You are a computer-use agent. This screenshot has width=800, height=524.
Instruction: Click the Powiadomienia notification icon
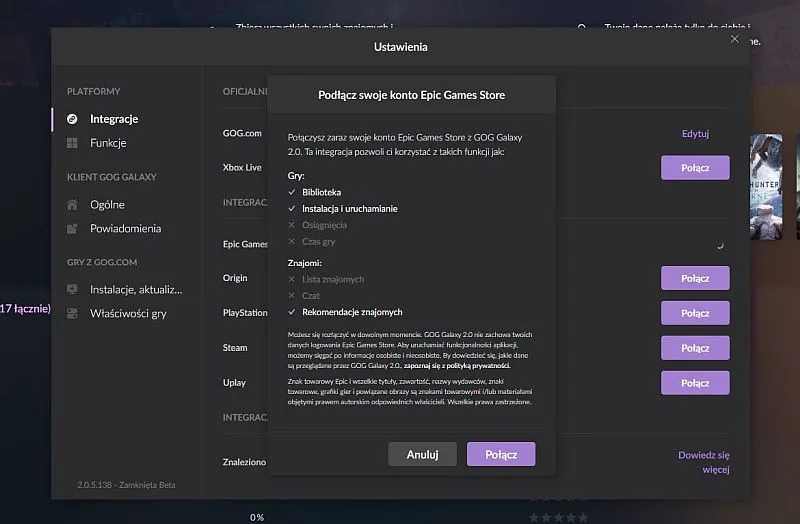click(72, 229)
